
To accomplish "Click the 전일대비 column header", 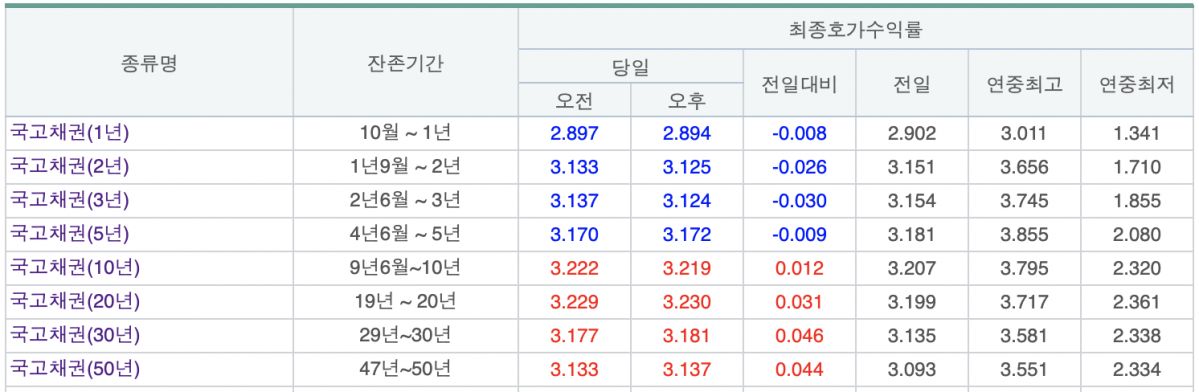I will (x=799, y=83).
